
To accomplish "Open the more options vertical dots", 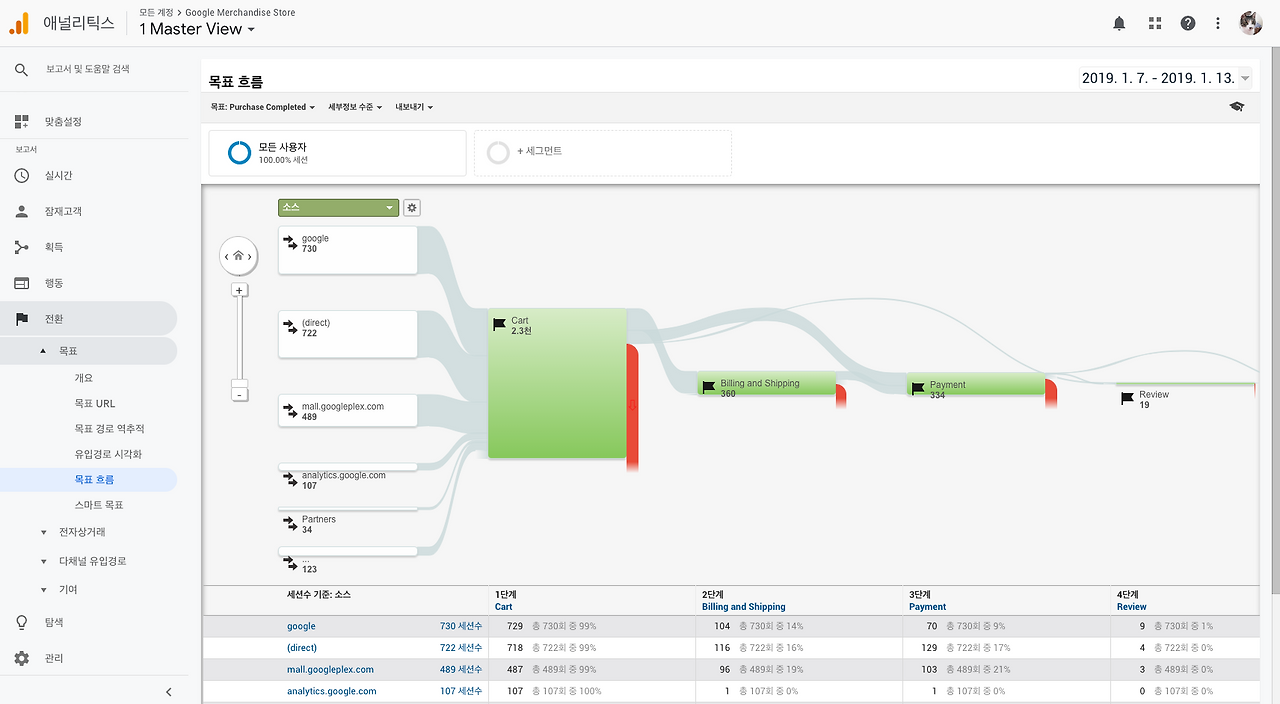I will click(x=1218, y=23).
